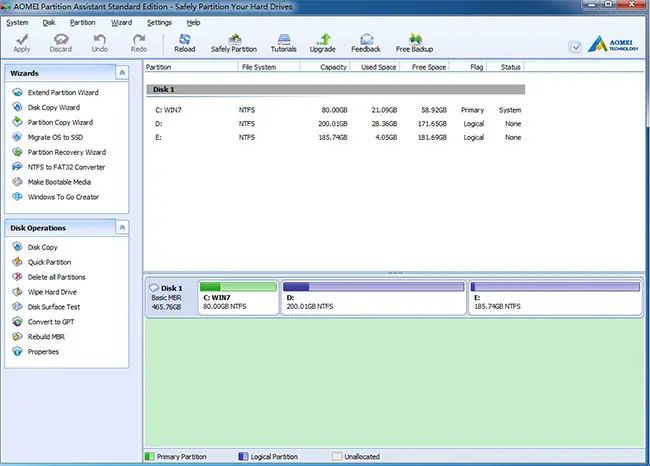
Task: Click the Unallocated legend swatch
Action: click(x=337, y=456)
